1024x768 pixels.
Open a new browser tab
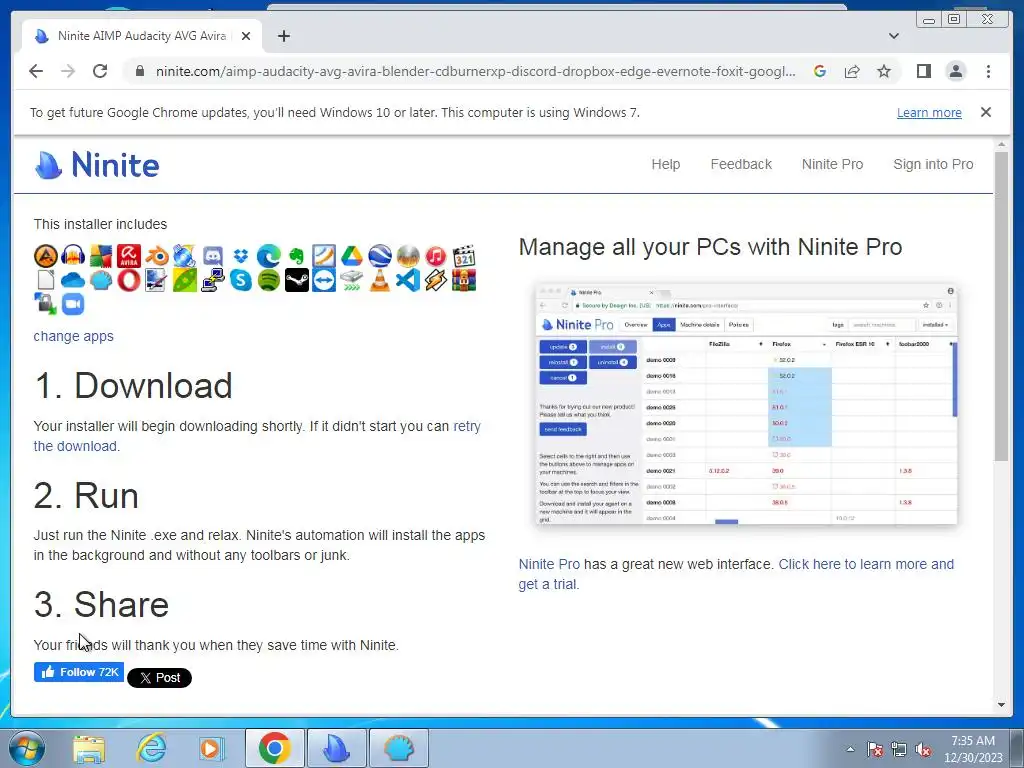283,36
